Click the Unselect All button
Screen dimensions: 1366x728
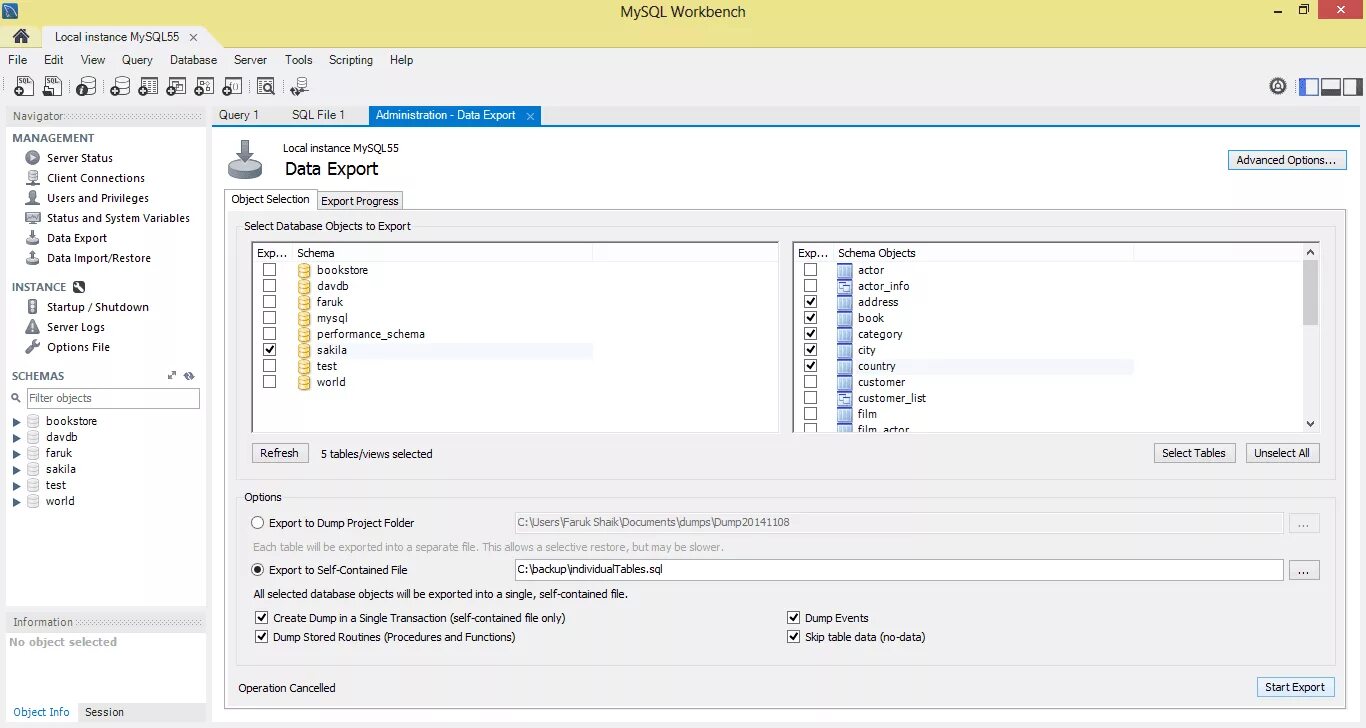(1282, 453)
